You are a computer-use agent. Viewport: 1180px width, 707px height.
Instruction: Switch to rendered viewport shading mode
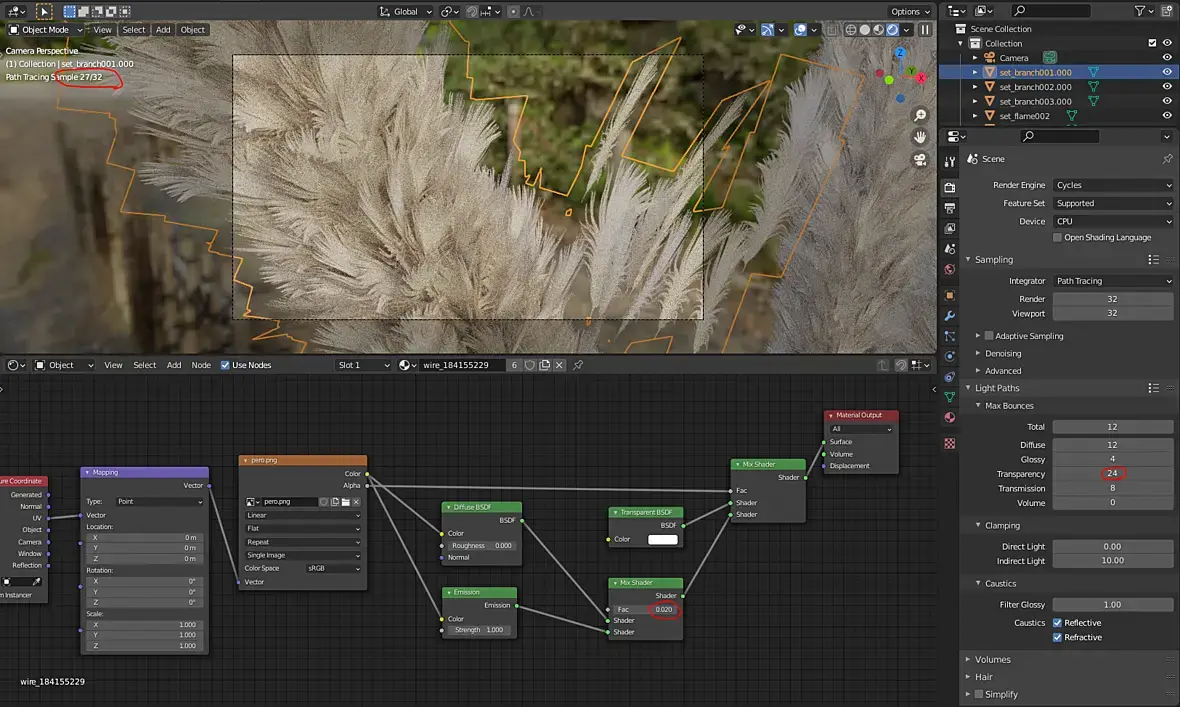tap(892, 30)
